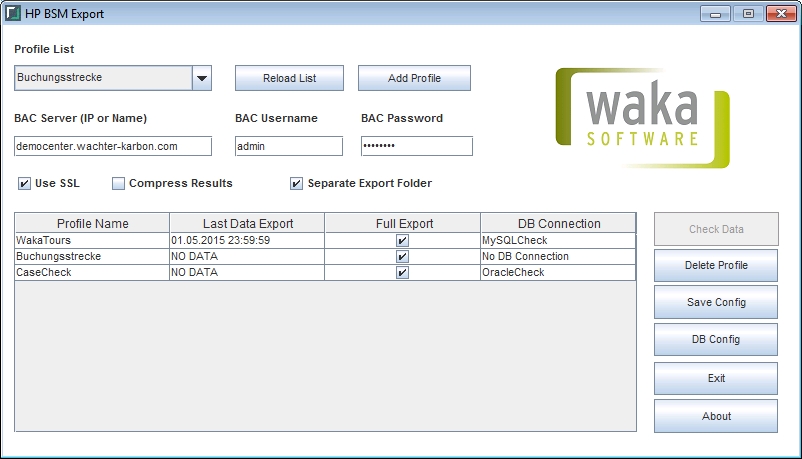
Task: Maximize the HP BSM Export window
Action: 748,14
